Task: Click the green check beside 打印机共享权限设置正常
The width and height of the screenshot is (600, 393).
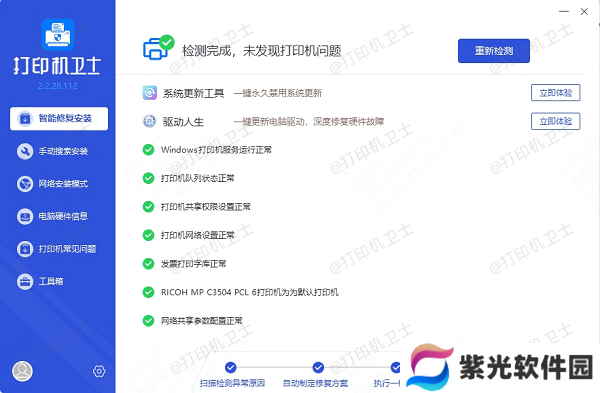Action: point(148,207)
